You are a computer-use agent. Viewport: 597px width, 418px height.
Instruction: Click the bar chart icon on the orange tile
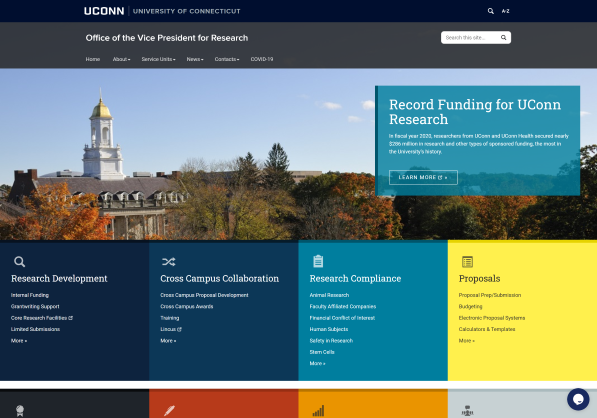[x=318, y=411]
